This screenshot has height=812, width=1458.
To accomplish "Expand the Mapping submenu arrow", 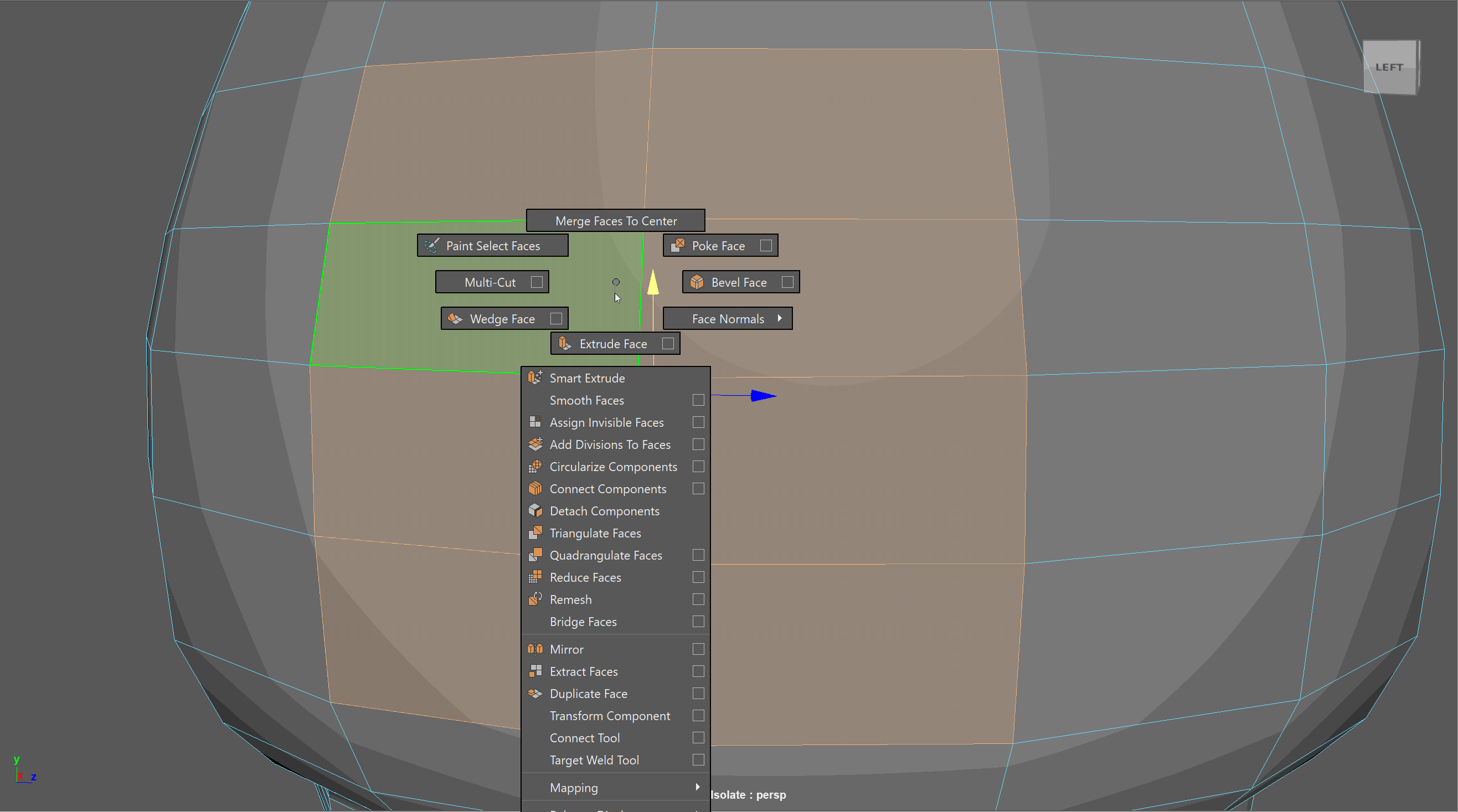I will pyautogui.click(x=697, y=787).
